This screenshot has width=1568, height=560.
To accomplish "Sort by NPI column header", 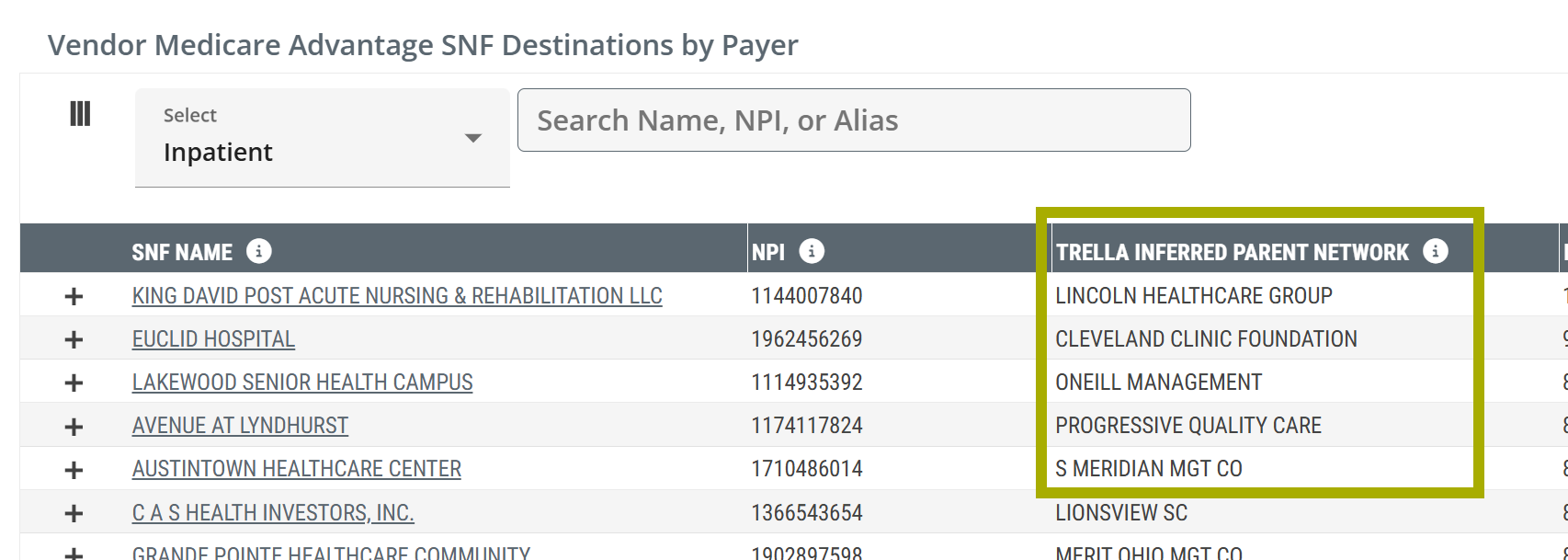I will (x=768, y=252).
